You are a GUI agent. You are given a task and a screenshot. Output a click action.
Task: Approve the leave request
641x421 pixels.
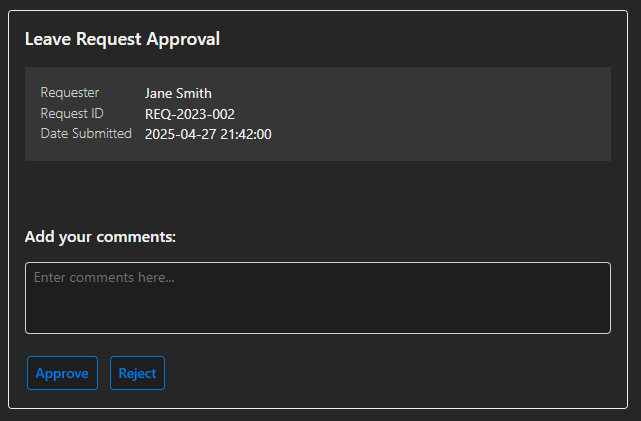63,373
